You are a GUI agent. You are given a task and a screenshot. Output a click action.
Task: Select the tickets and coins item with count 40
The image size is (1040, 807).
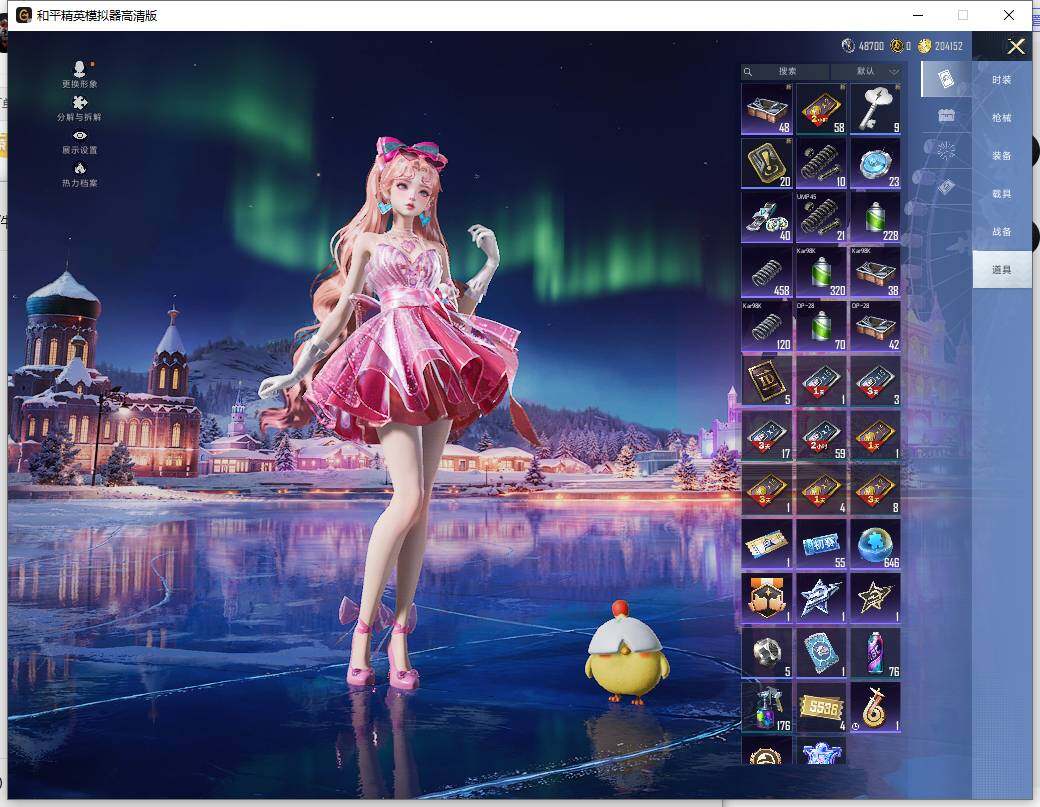[767, 217]
